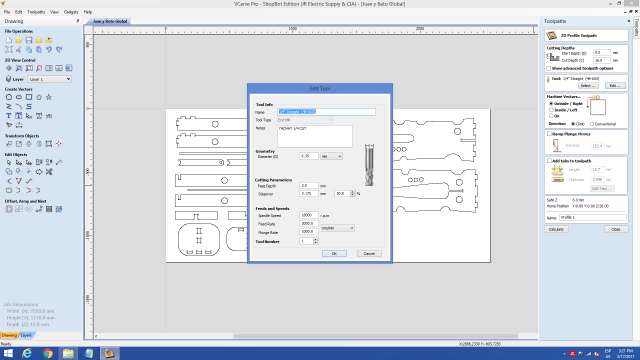Select the Draw Rectangle tool

point(29,97)
